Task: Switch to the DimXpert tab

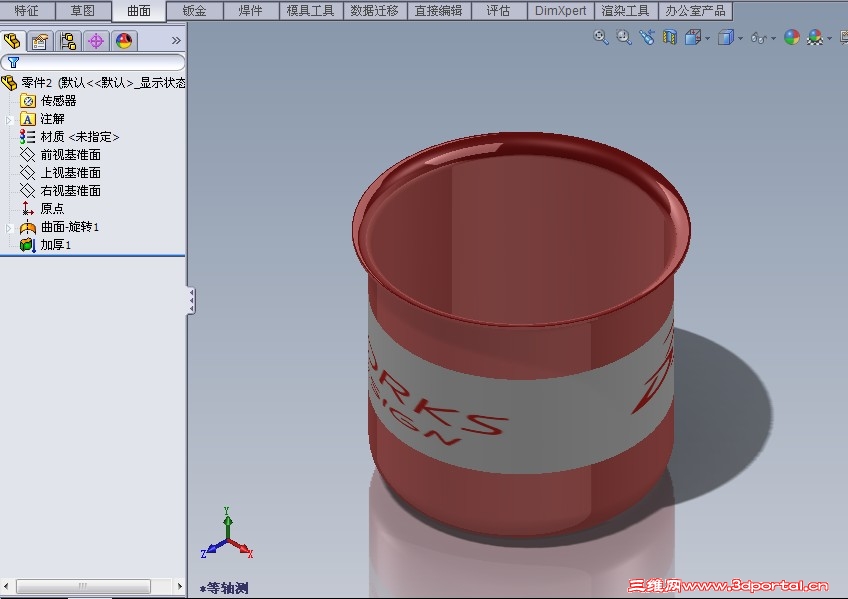Action: coord(560,11)
